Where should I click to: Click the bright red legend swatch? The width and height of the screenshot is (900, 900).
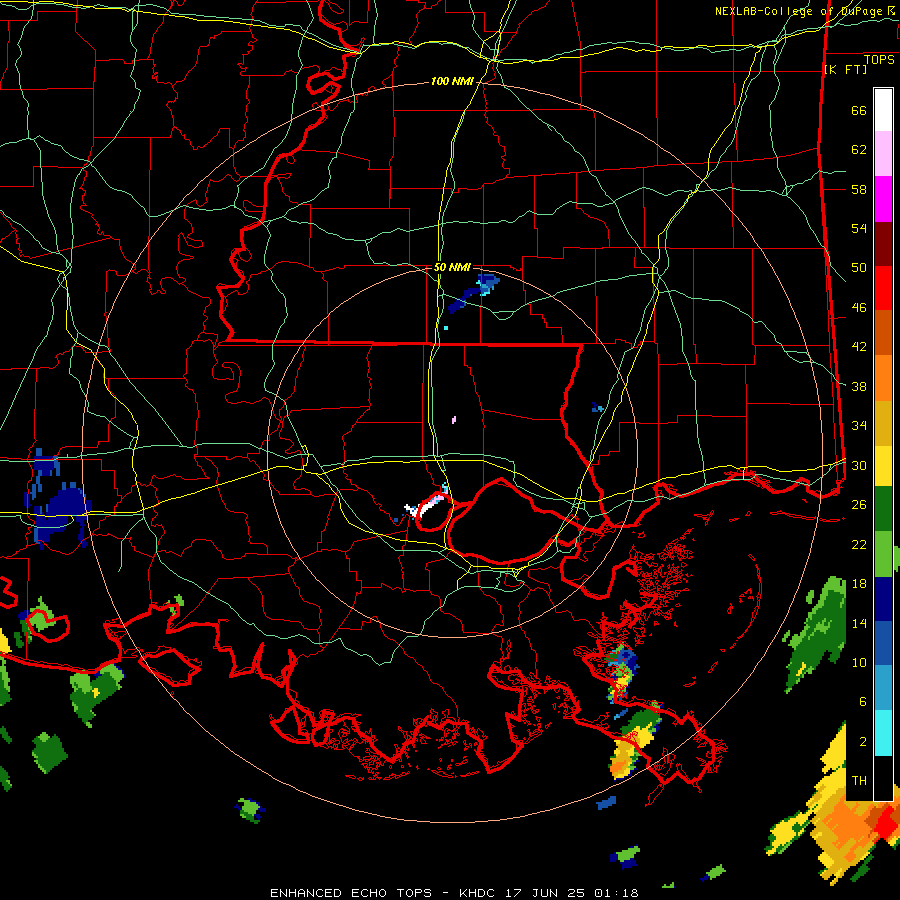[x=883, y=289]
